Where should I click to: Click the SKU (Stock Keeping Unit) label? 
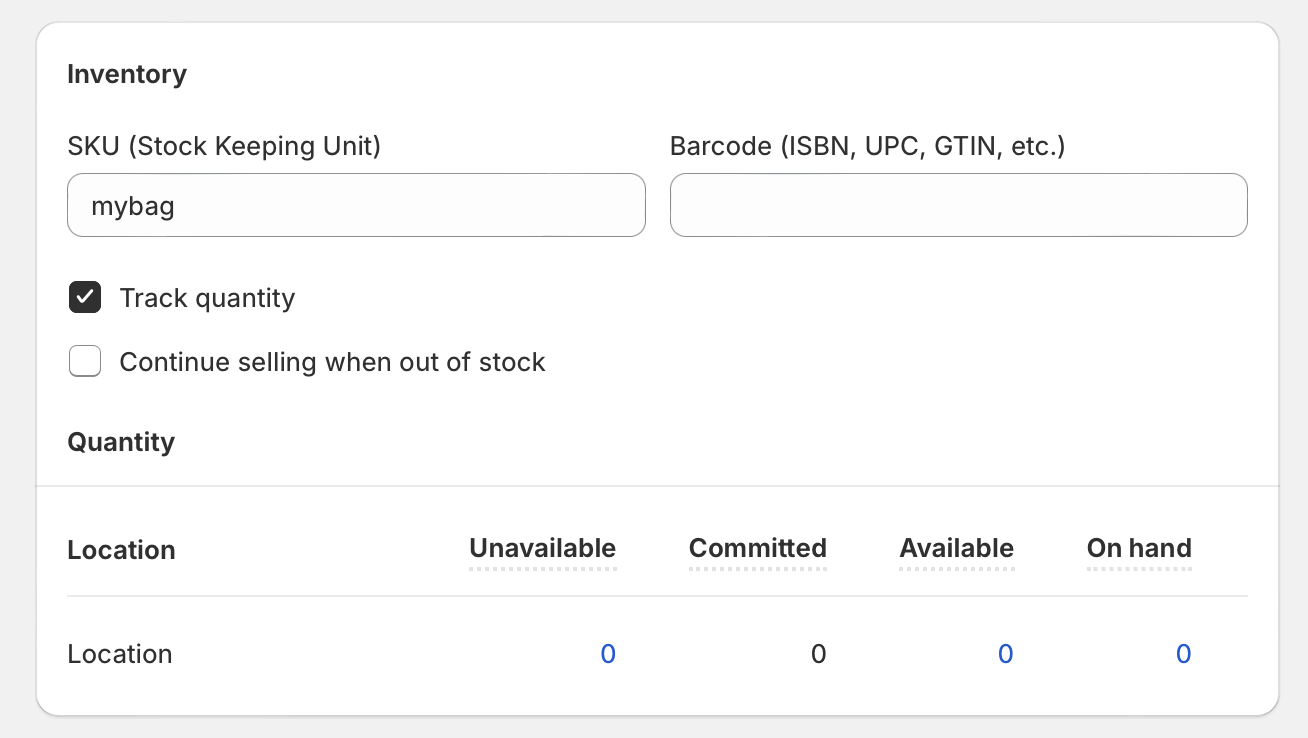(224, 146)
